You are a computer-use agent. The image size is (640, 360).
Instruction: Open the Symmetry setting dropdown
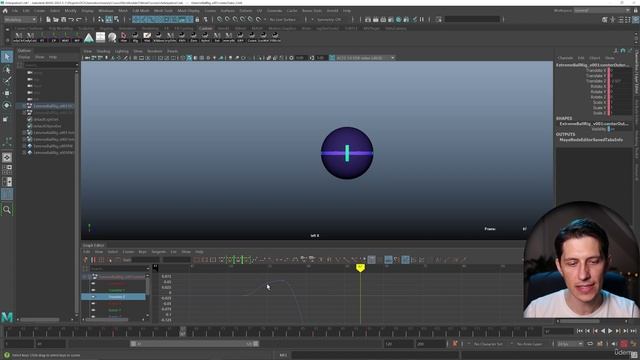(x=330, y=19)
